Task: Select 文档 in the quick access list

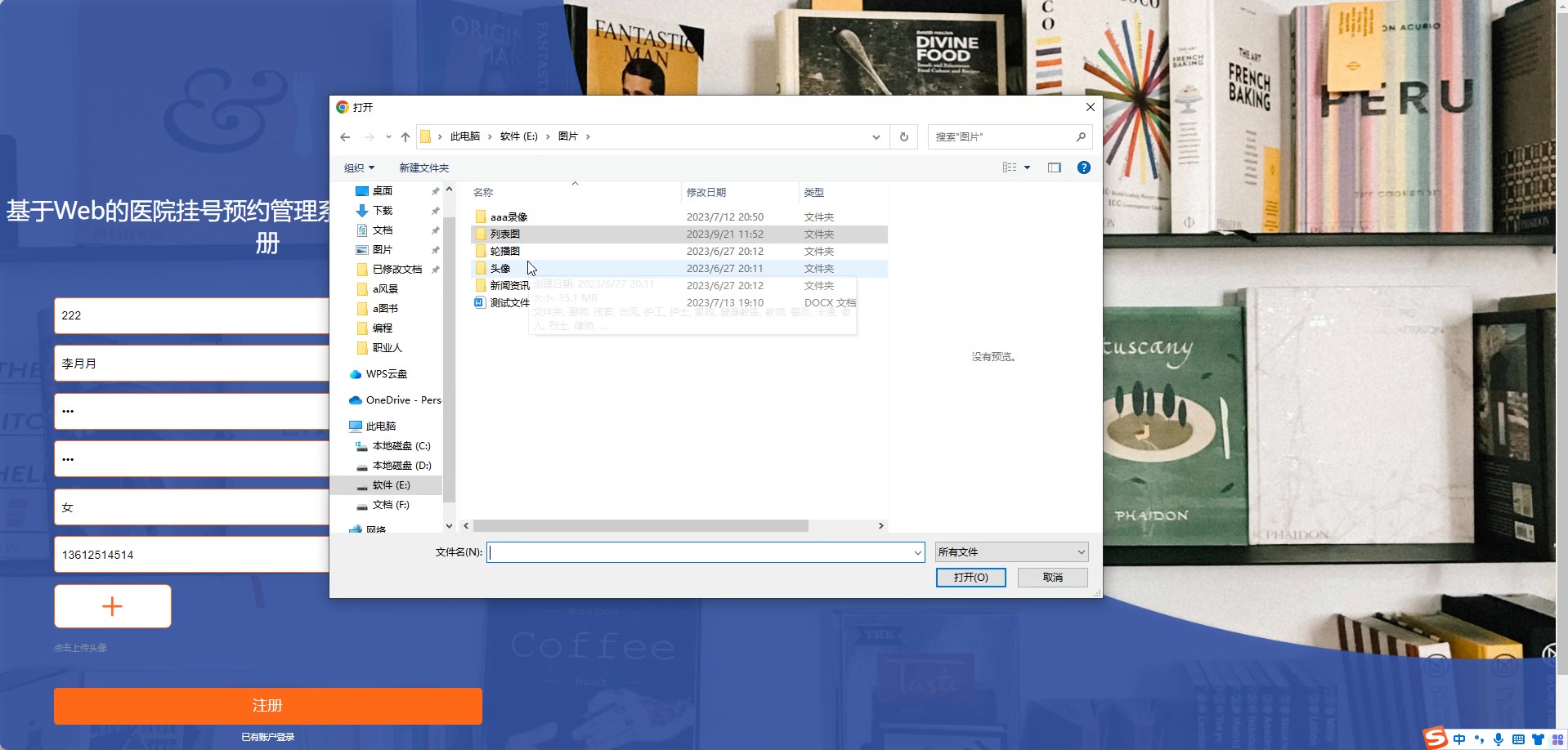Action: pyautogui.click(x=383, y=230)
